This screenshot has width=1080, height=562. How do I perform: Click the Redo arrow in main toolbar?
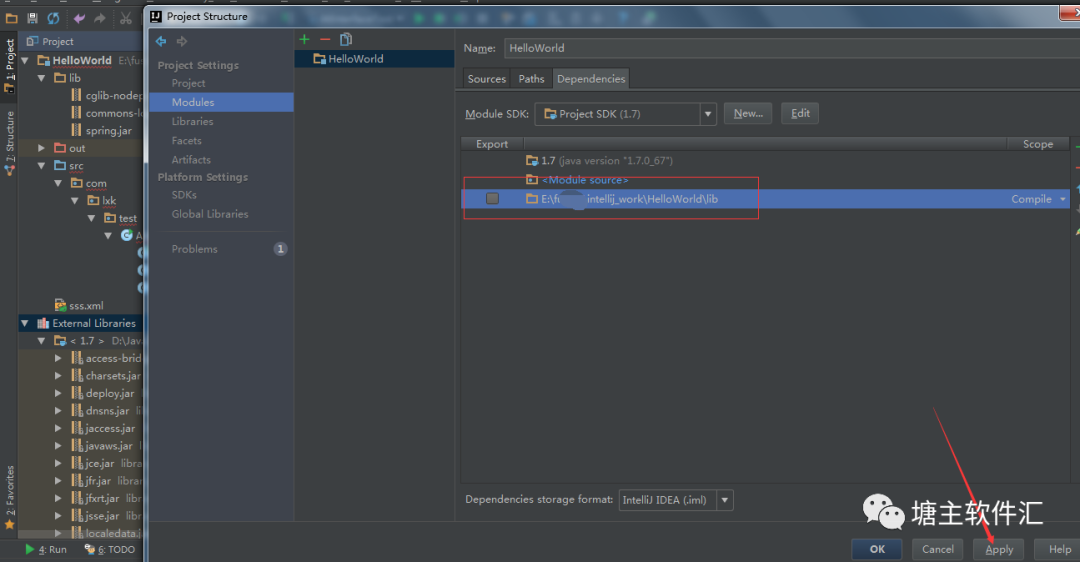(99, 19)
